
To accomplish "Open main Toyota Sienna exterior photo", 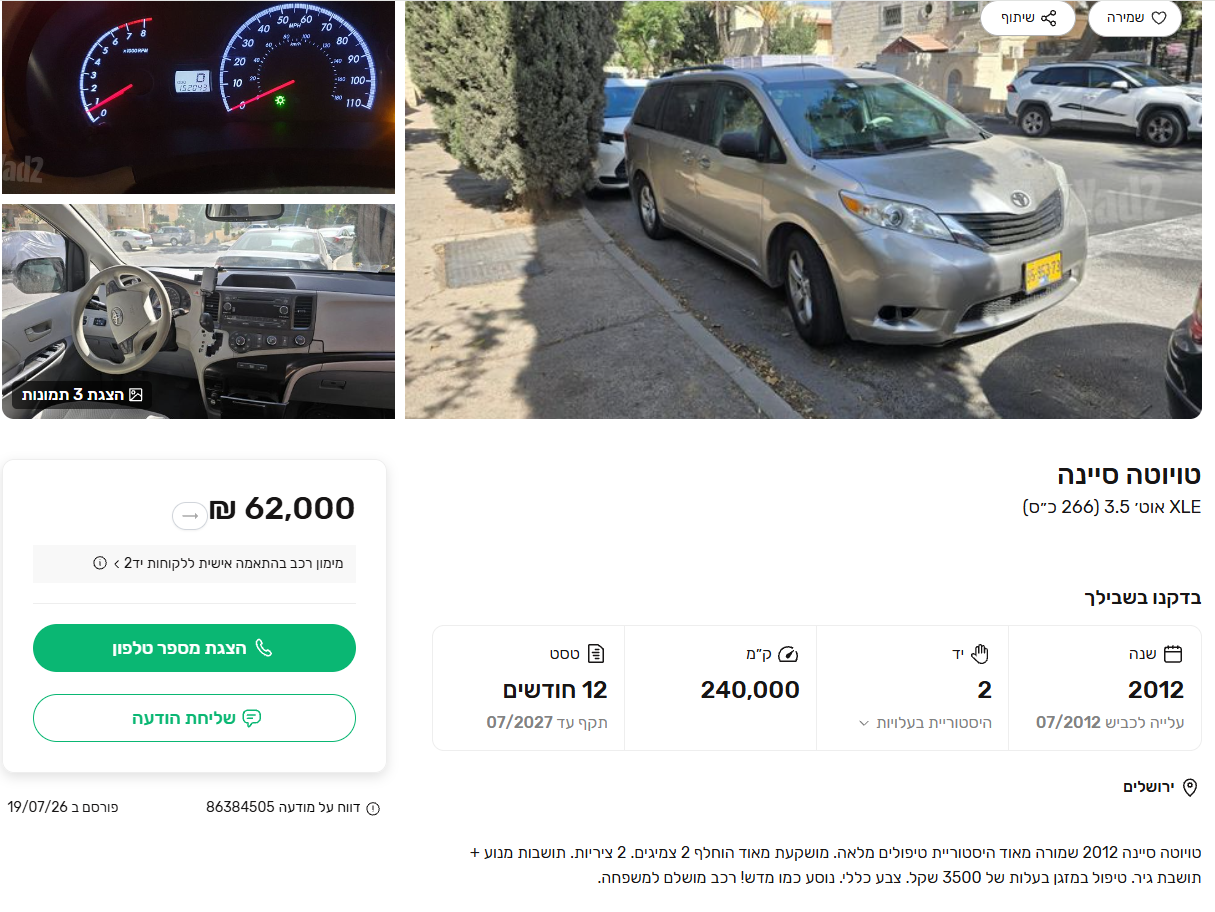I will coord(803,209).
